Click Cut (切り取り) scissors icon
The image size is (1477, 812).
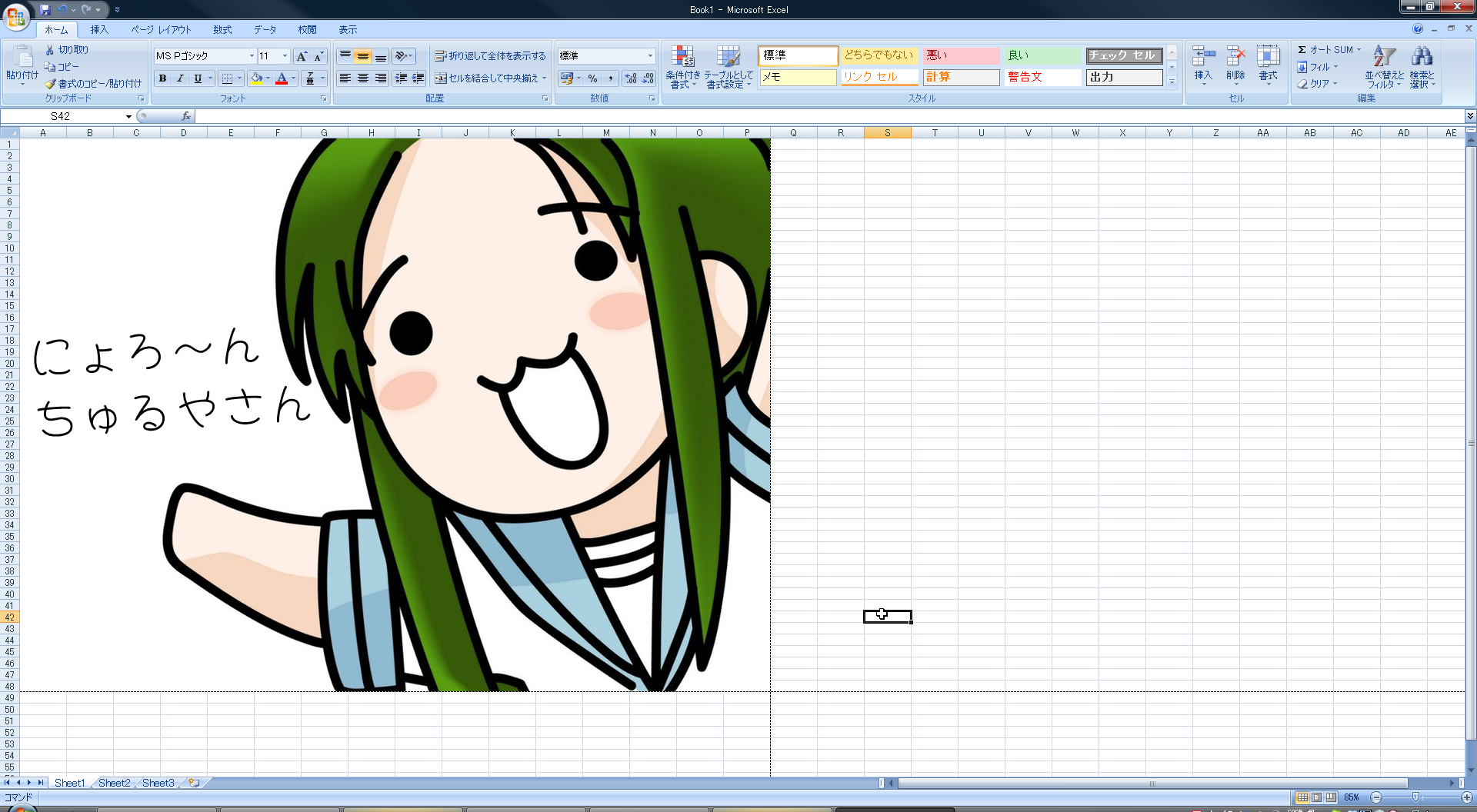50,49
